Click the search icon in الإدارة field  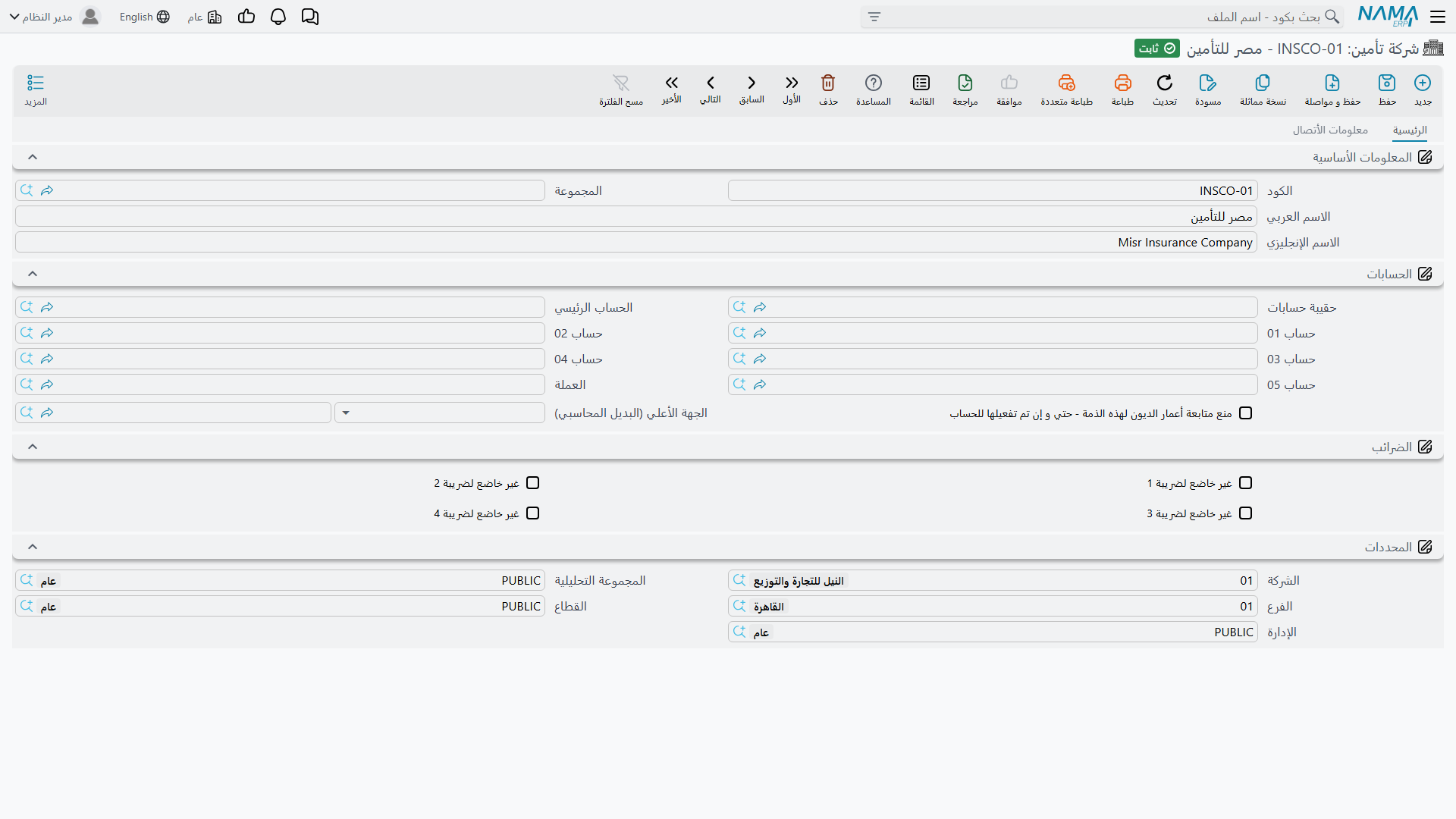(739, 632)
